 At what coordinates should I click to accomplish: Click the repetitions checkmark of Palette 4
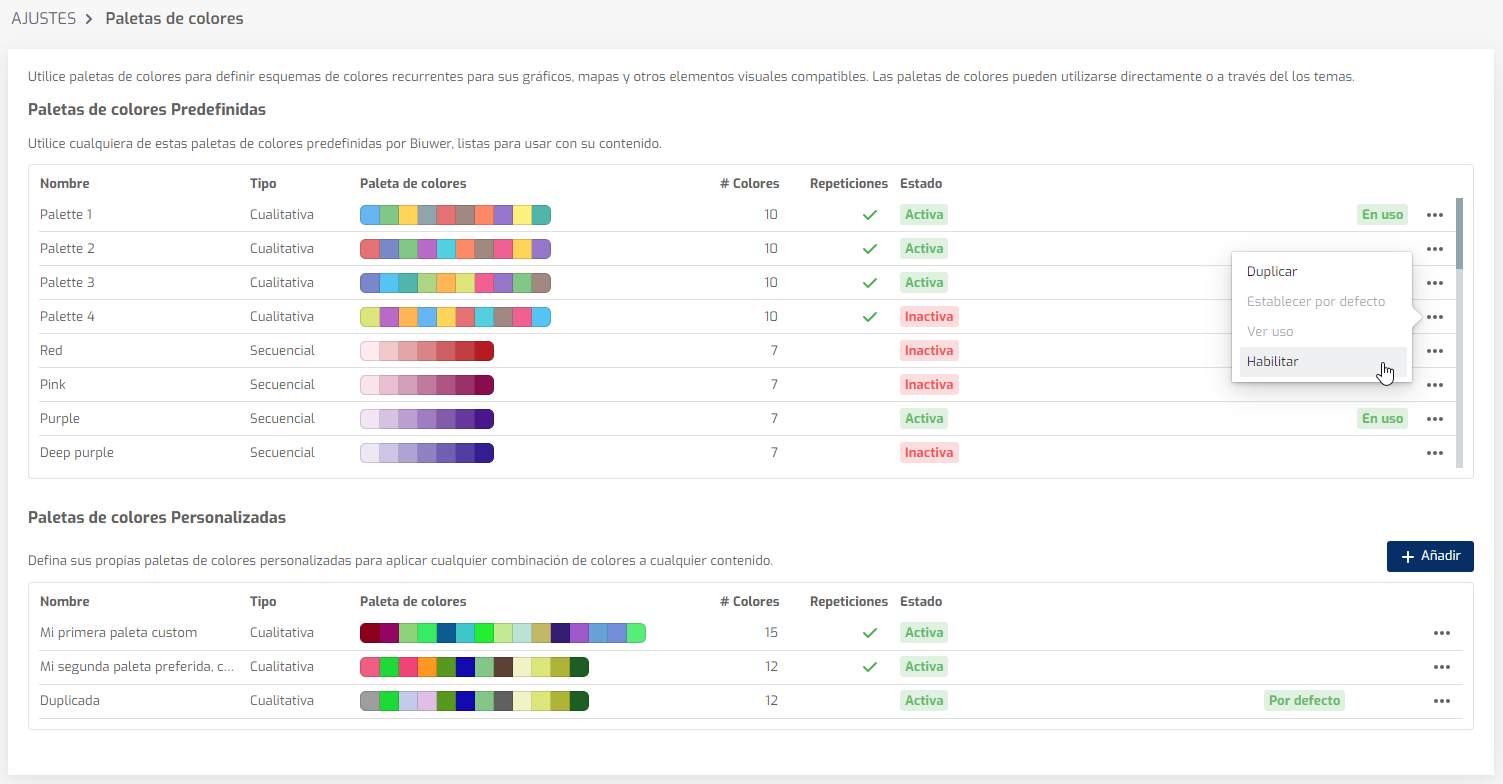870,317
